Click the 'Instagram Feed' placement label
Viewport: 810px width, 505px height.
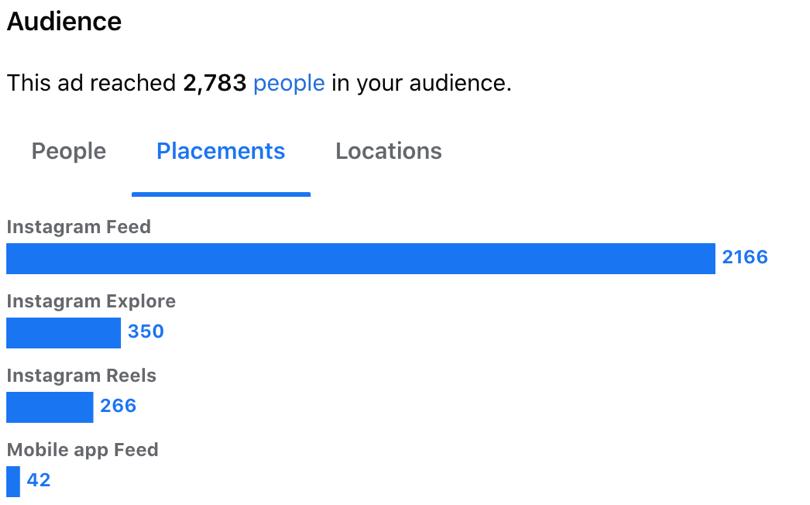coord(78,227)
